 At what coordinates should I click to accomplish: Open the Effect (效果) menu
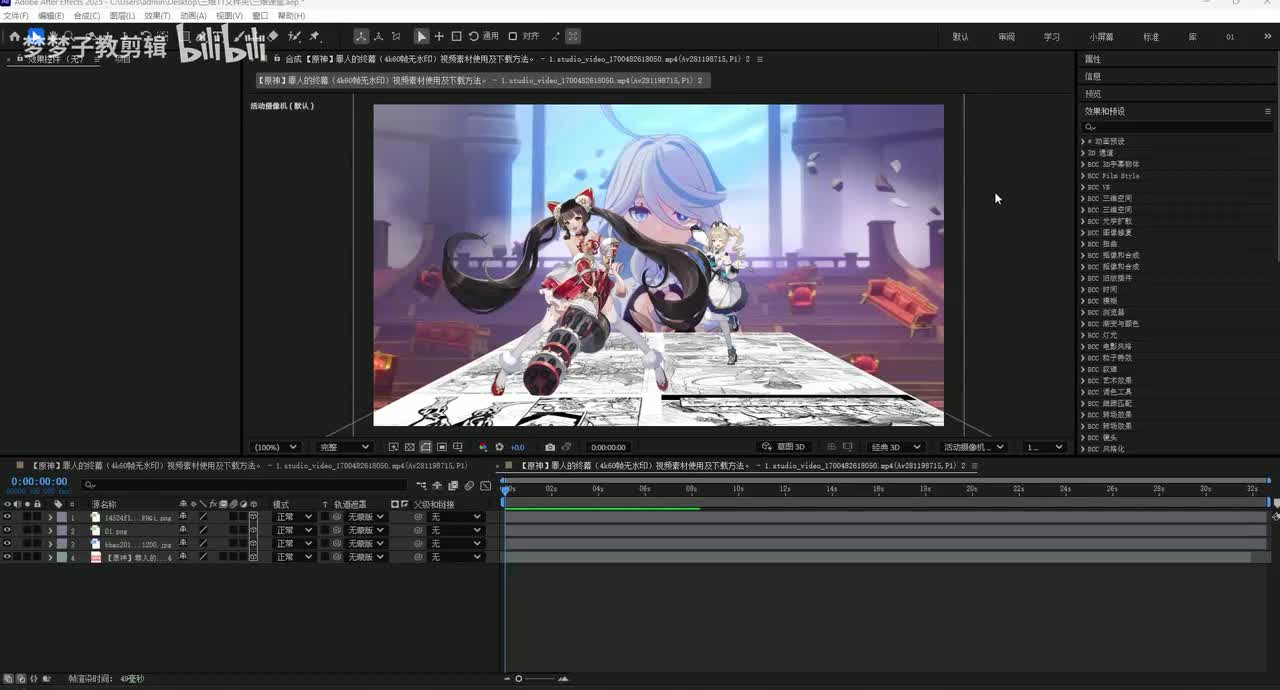[x=157, y=16]
